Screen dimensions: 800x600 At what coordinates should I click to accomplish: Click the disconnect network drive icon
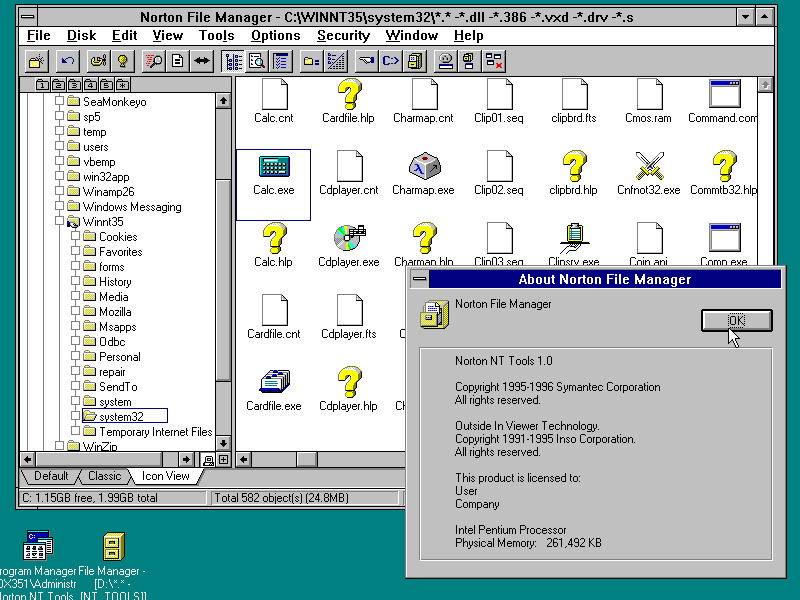(494, 61)
